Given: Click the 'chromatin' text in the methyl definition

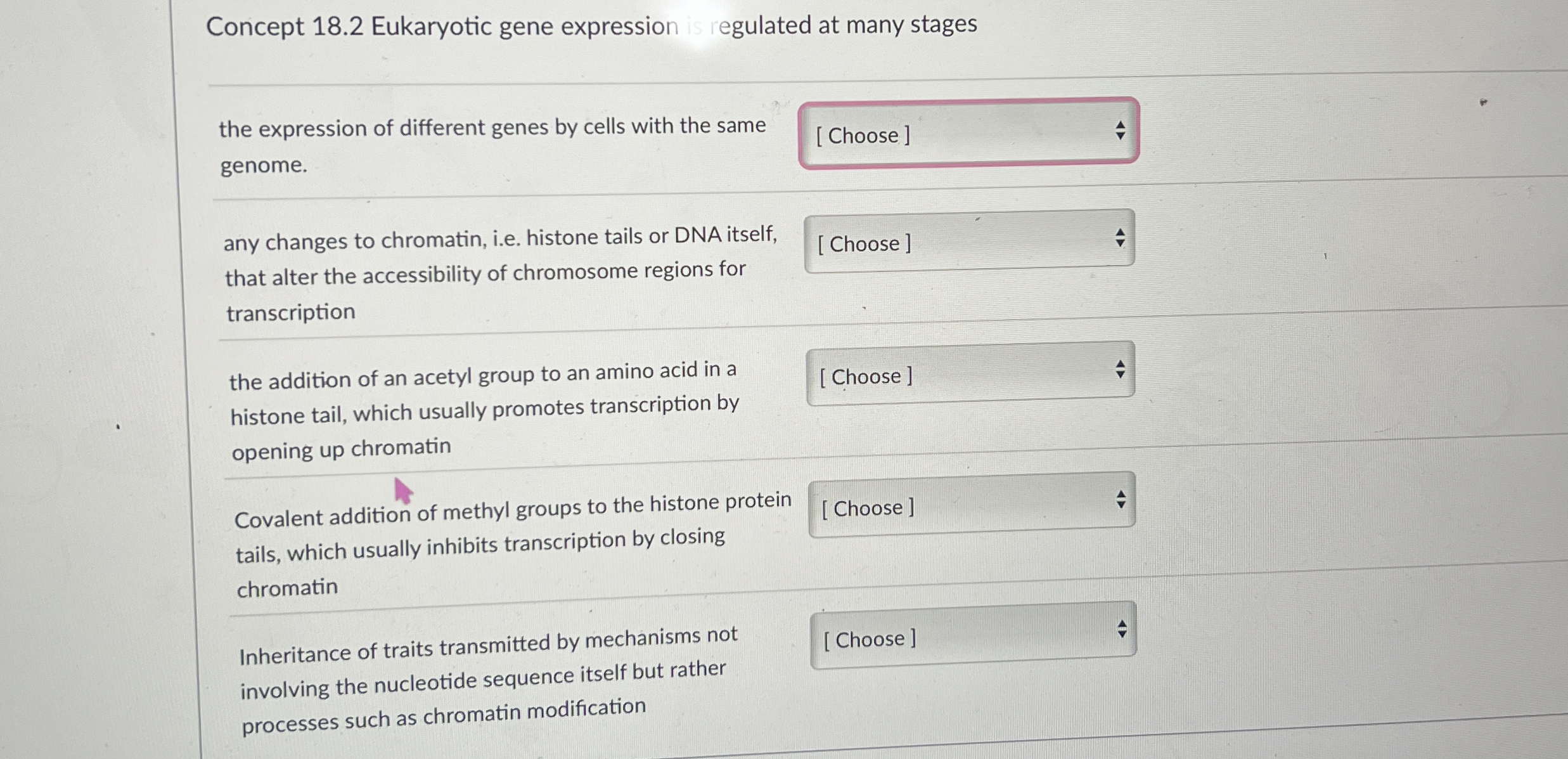Looking at the screenshot, I should (288, 587).
